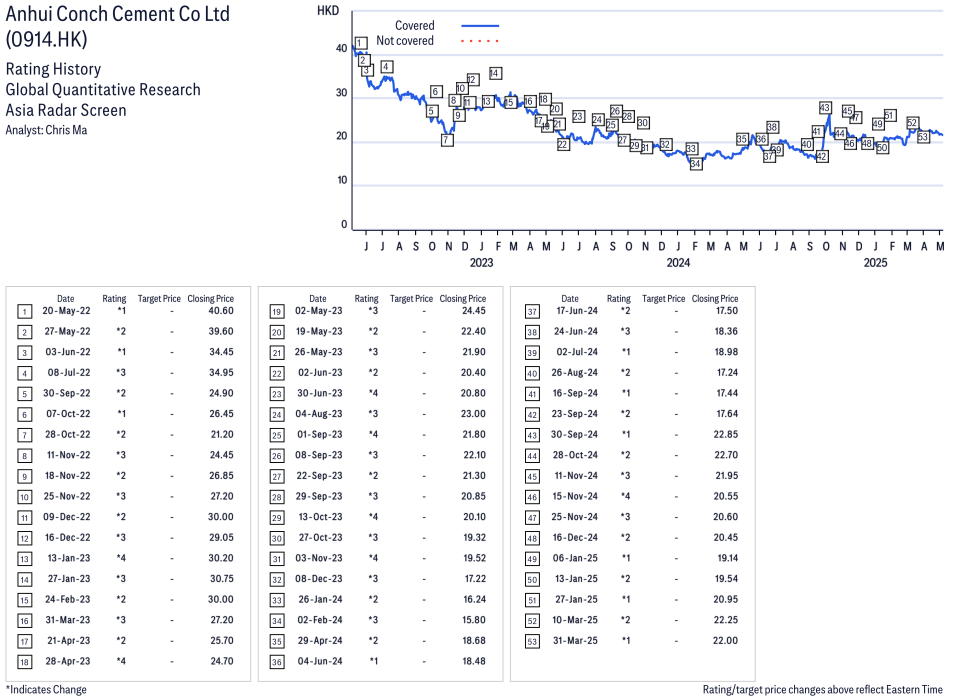Click chart marker 43 at the price spike
Viewport: 954px width, 696px height.
[x=825, y=108]
